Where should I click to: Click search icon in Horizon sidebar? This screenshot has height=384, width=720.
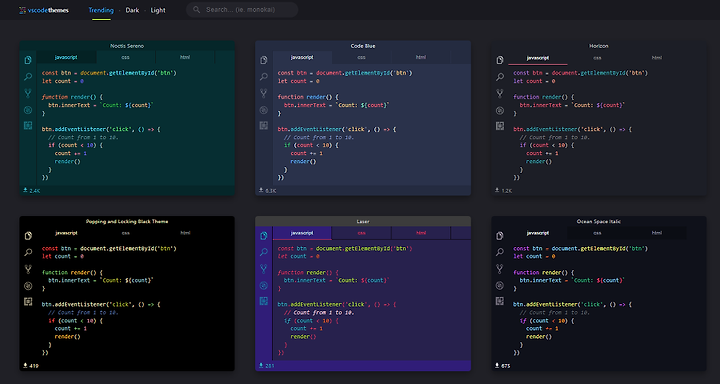coord(500,77)
